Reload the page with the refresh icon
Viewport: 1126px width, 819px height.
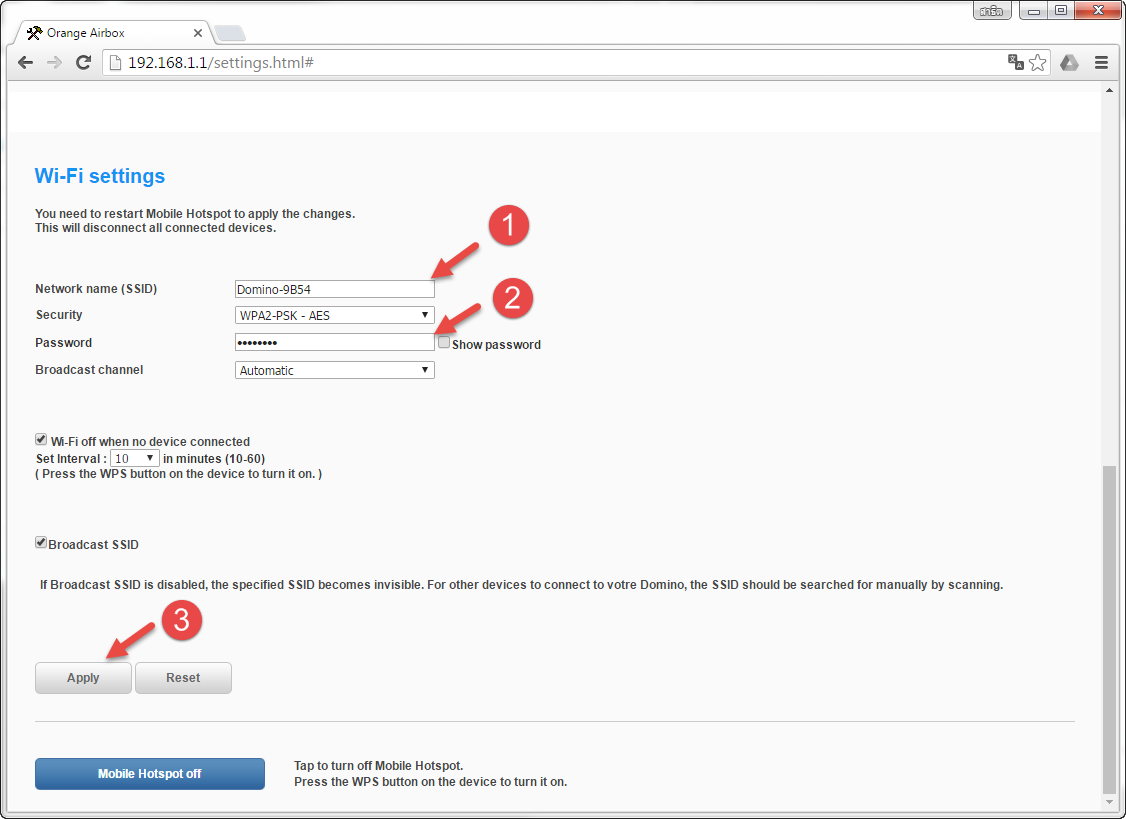coord(83,63)
